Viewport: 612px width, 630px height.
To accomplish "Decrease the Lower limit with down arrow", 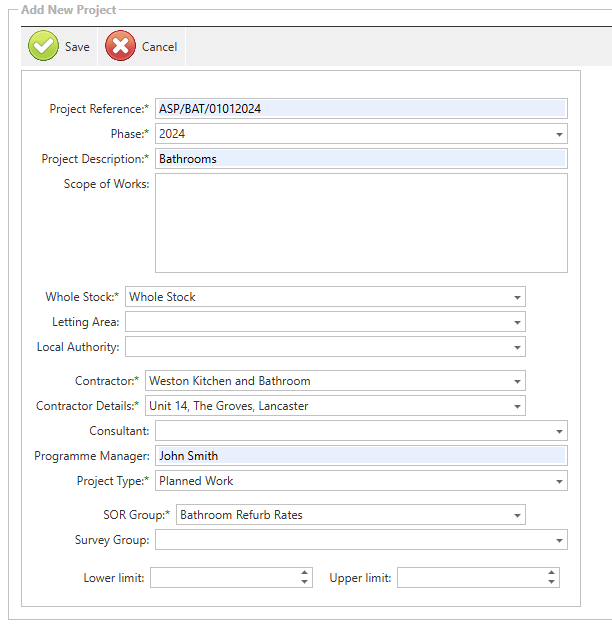I will (304, 582).
